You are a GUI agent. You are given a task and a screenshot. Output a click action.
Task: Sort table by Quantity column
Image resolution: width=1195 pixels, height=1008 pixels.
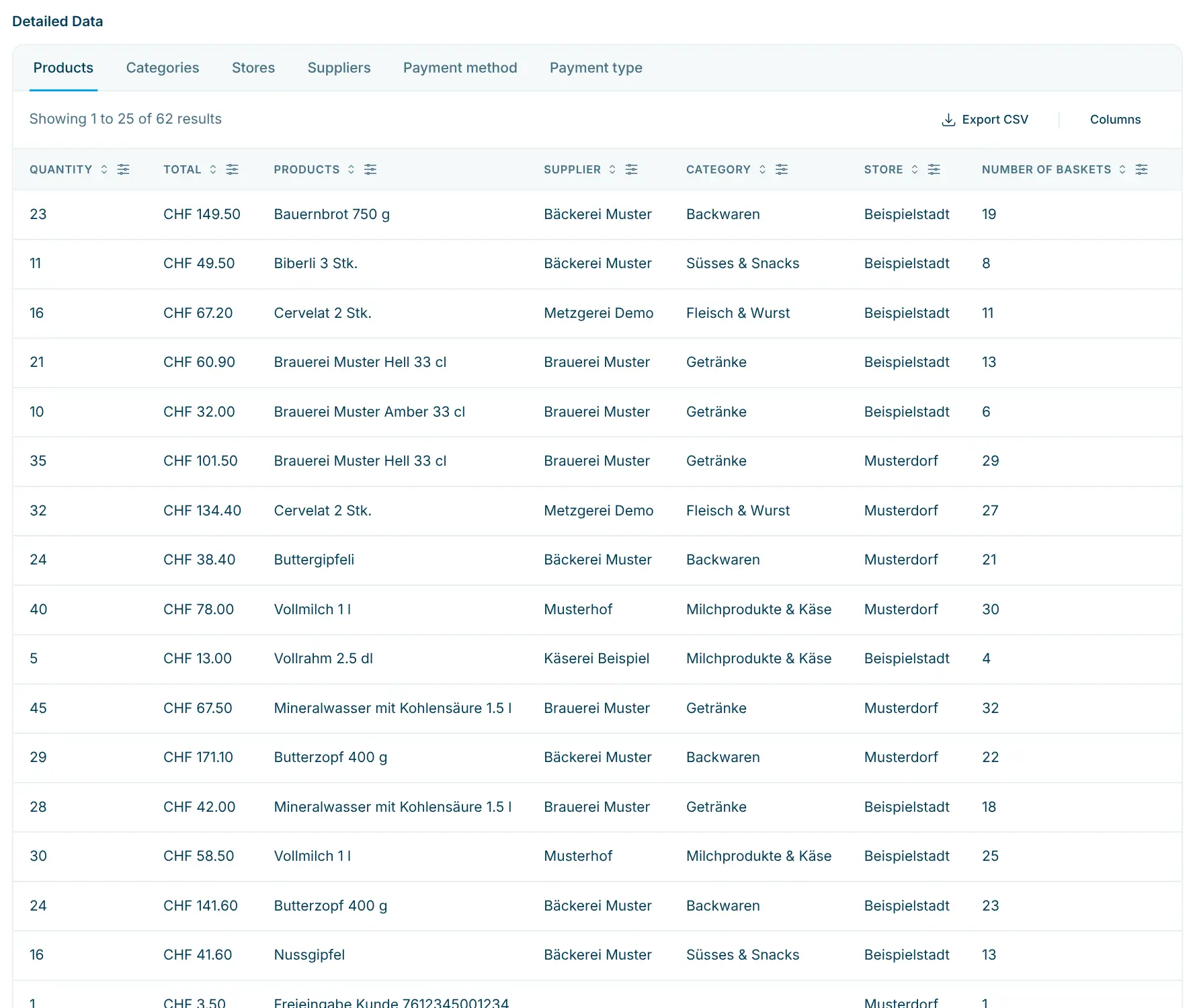pos(104,169)
